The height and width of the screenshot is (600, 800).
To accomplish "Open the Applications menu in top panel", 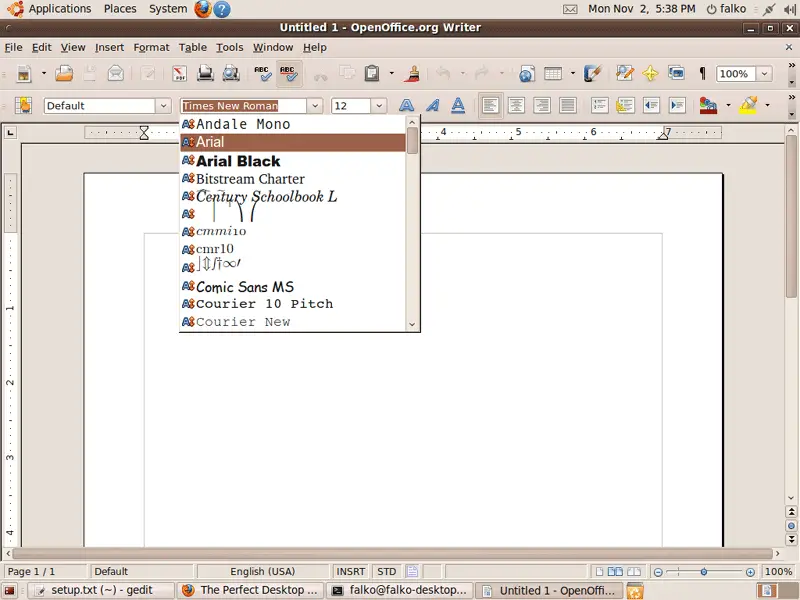I will pos(60,9).
